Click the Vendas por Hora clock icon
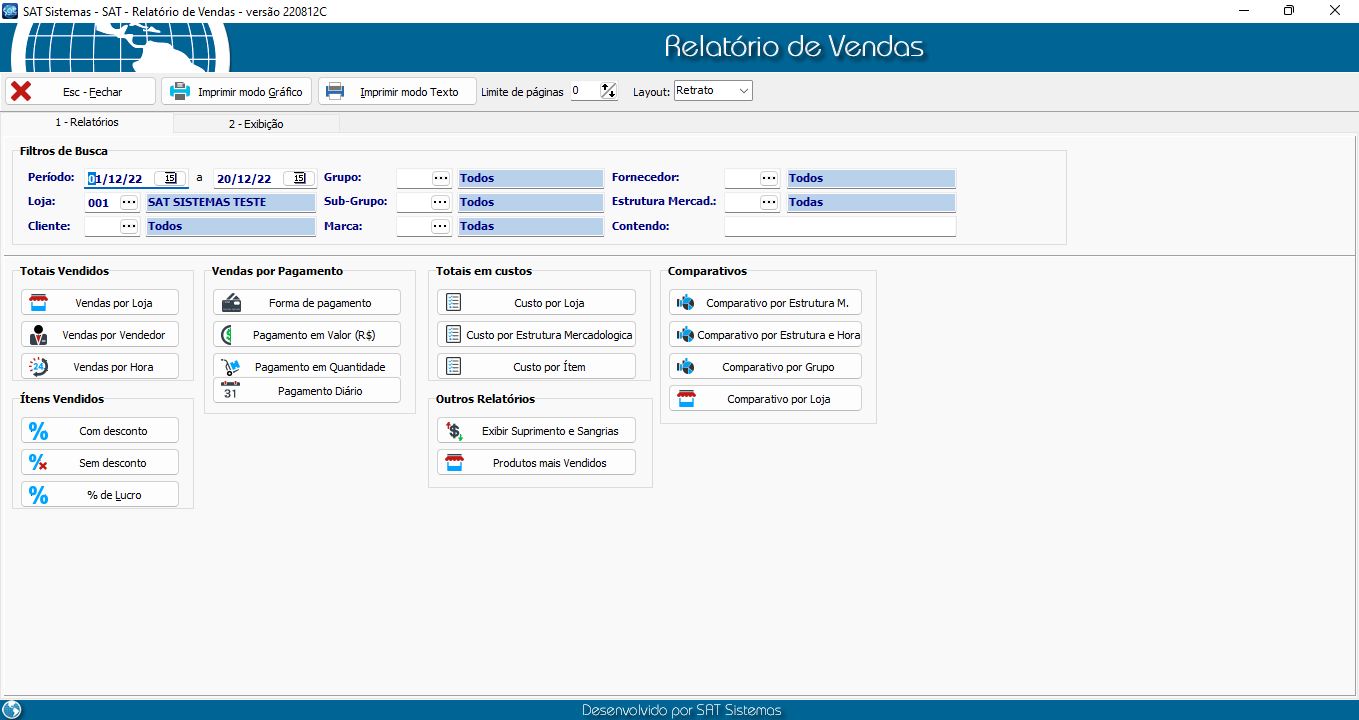This screenshot has width=1359, height=720. (39, 367)
